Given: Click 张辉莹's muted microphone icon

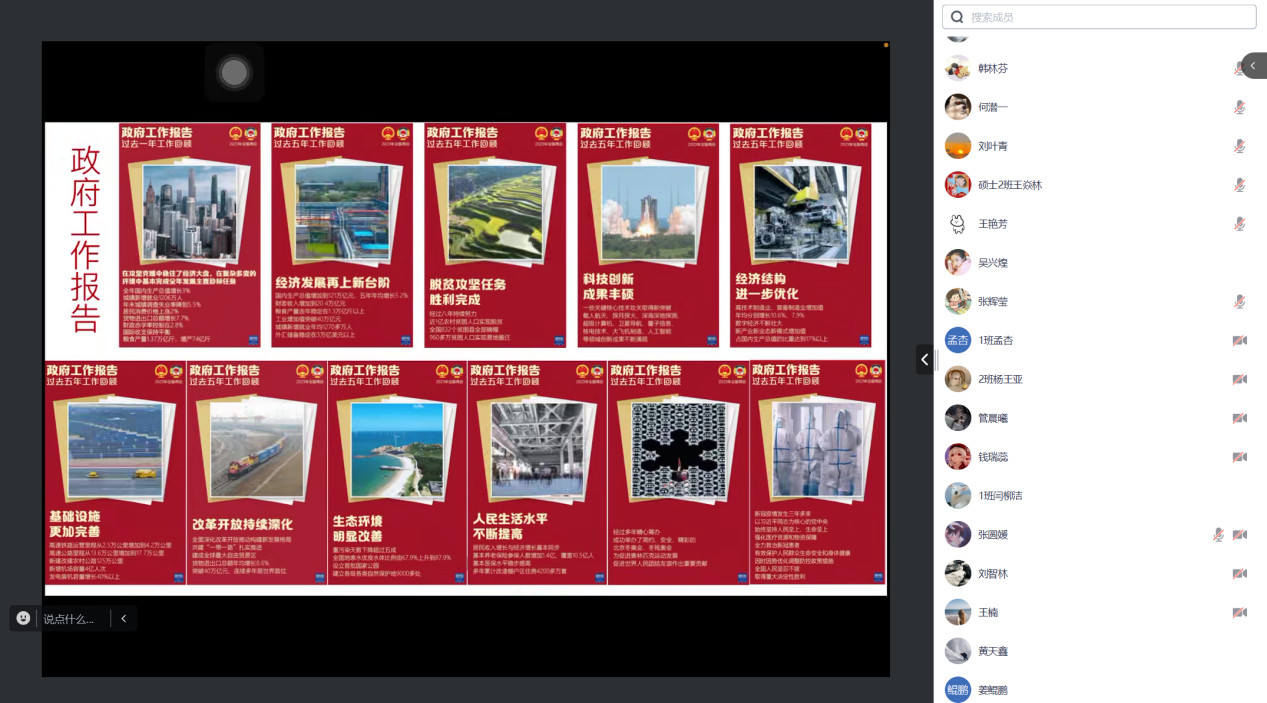Looking at the screenshot, I should [x=1239, y=301].
